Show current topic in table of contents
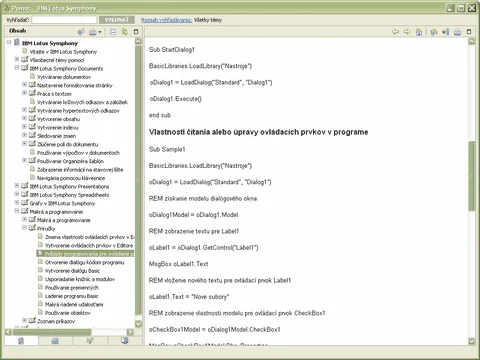Viewport: 480px width, 360px height. point(434,32)
